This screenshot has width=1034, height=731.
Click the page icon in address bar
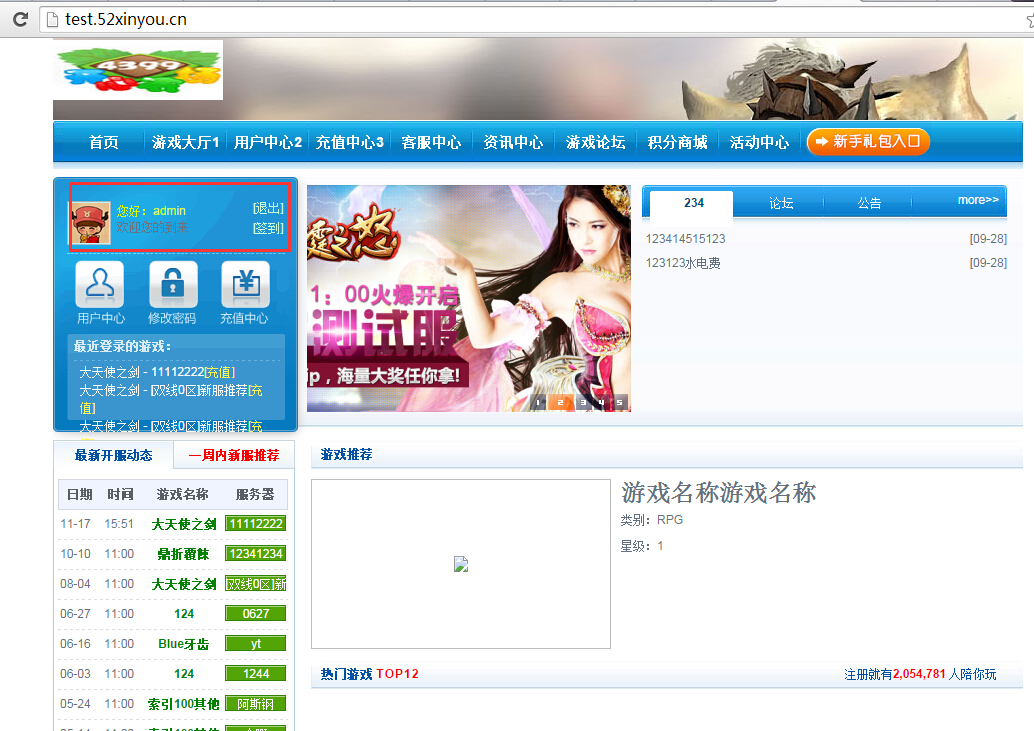[52, 20]
